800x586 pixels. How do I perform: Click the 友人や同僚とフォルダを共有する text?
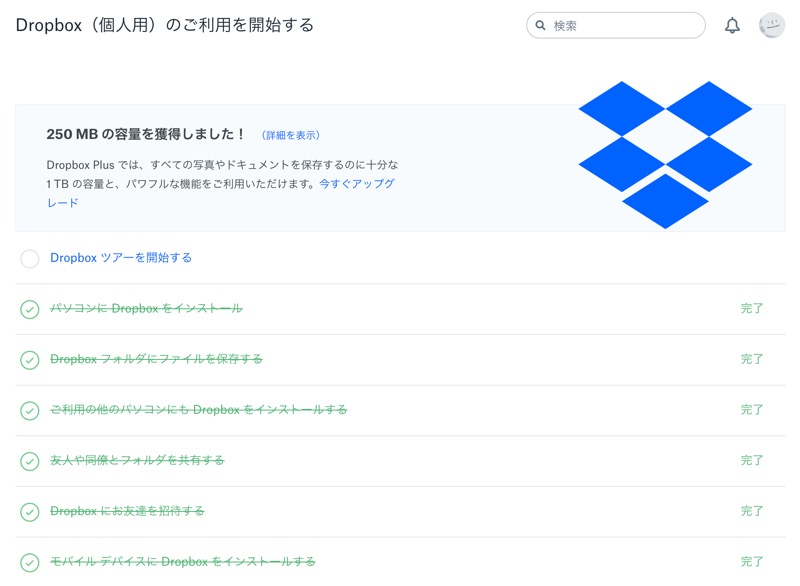[137, 460]
